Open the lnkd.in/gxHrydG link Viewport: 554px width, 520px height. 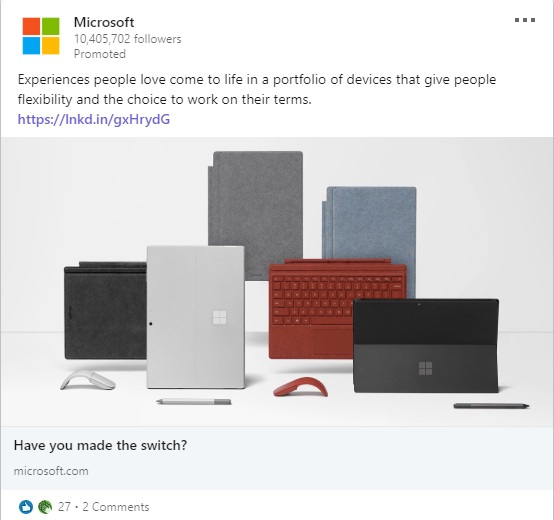coord(94,119)
